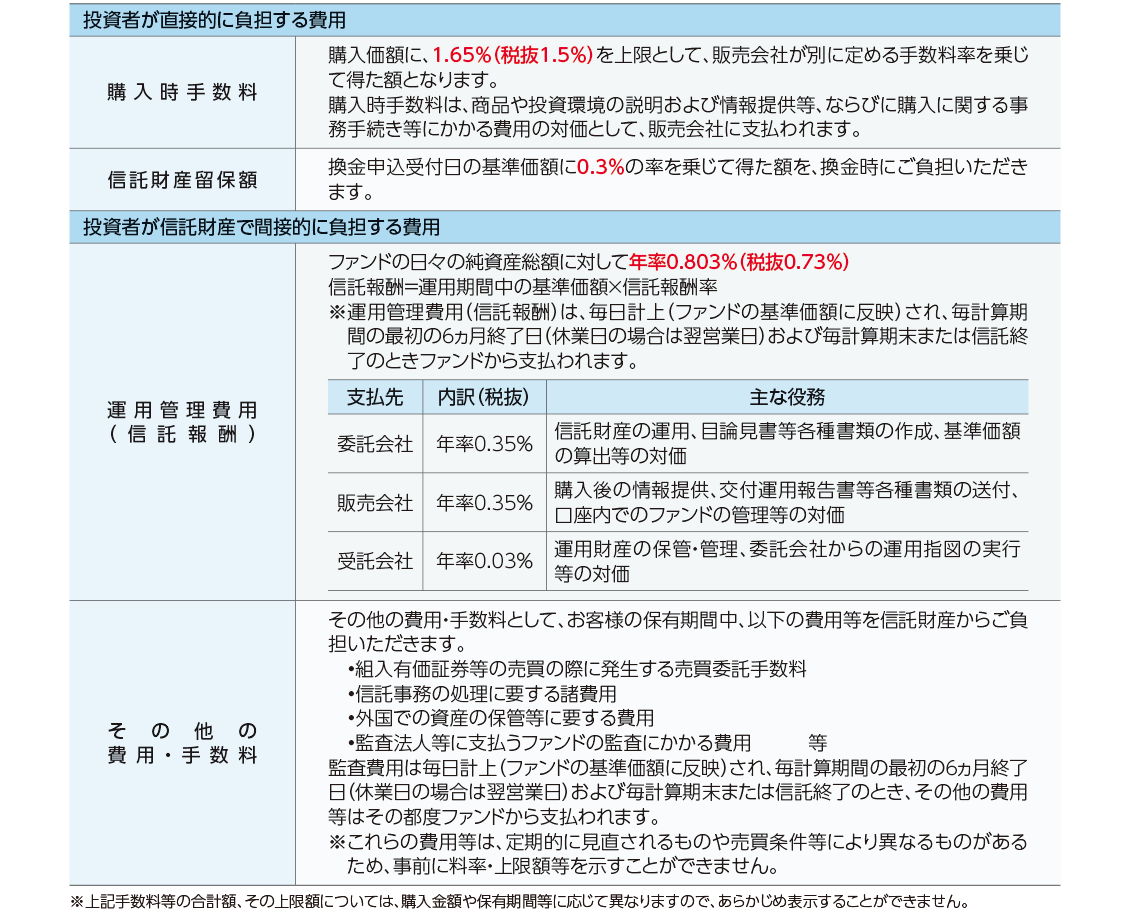This screenshot has height=920, width=1130.
Task: Click the red 1.65%(税抜1.5%) text
Action: click(x=513, y=55)
